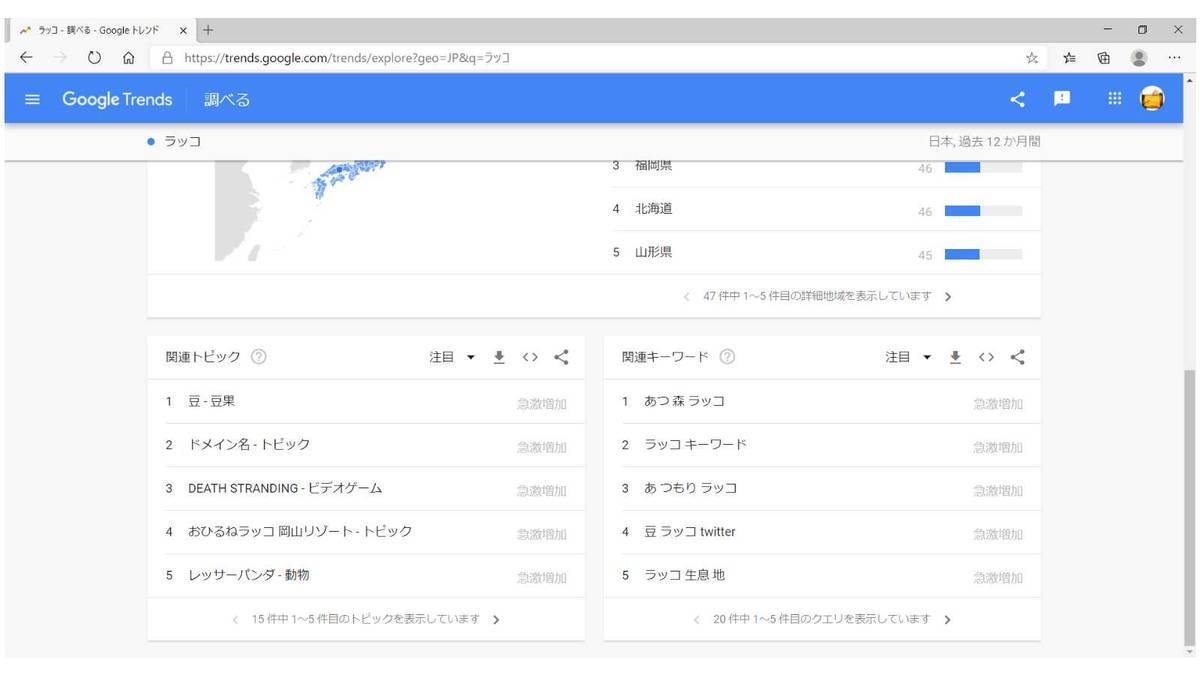Share the related topics widget
The image size is (1200, 675).
click(x=561, y=357)
